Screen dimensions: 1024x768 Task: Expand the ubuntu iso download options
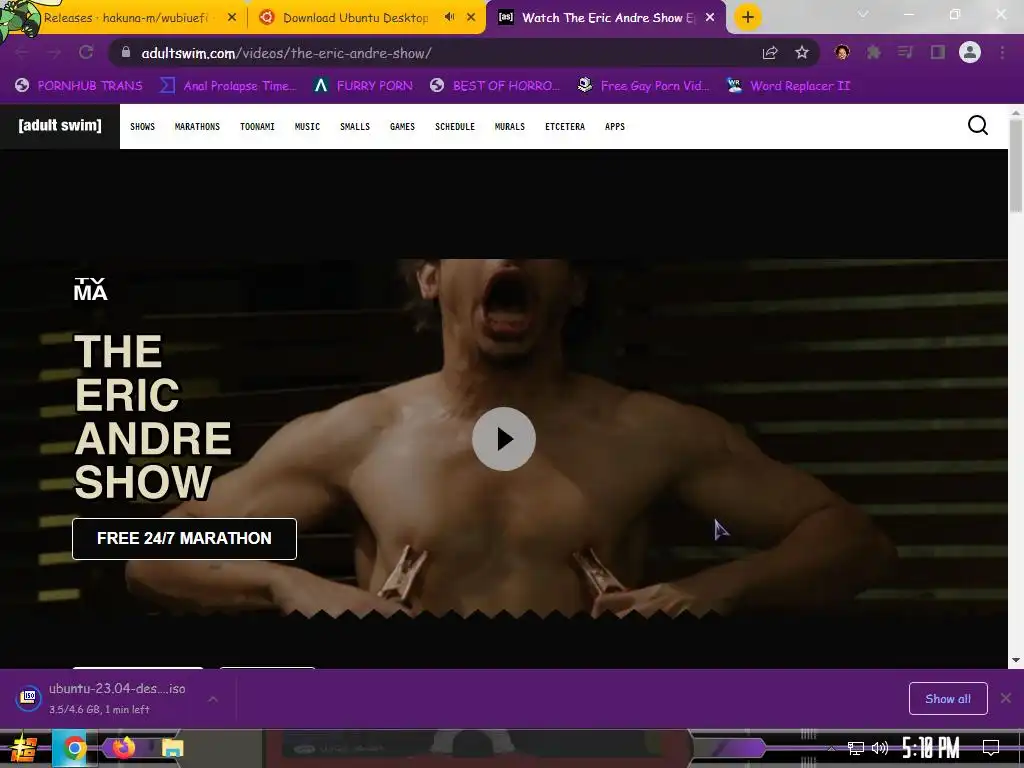(213, 699)
